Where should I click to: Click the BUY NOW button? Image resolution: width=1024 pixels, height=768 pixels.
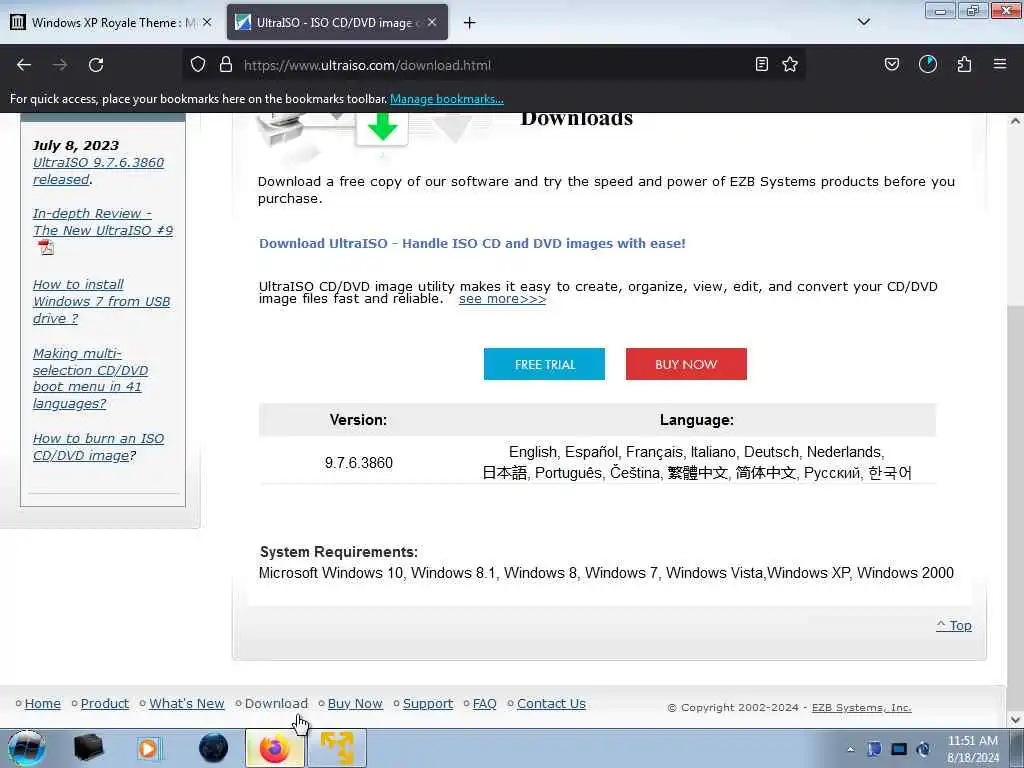click(x=686, y=364)
